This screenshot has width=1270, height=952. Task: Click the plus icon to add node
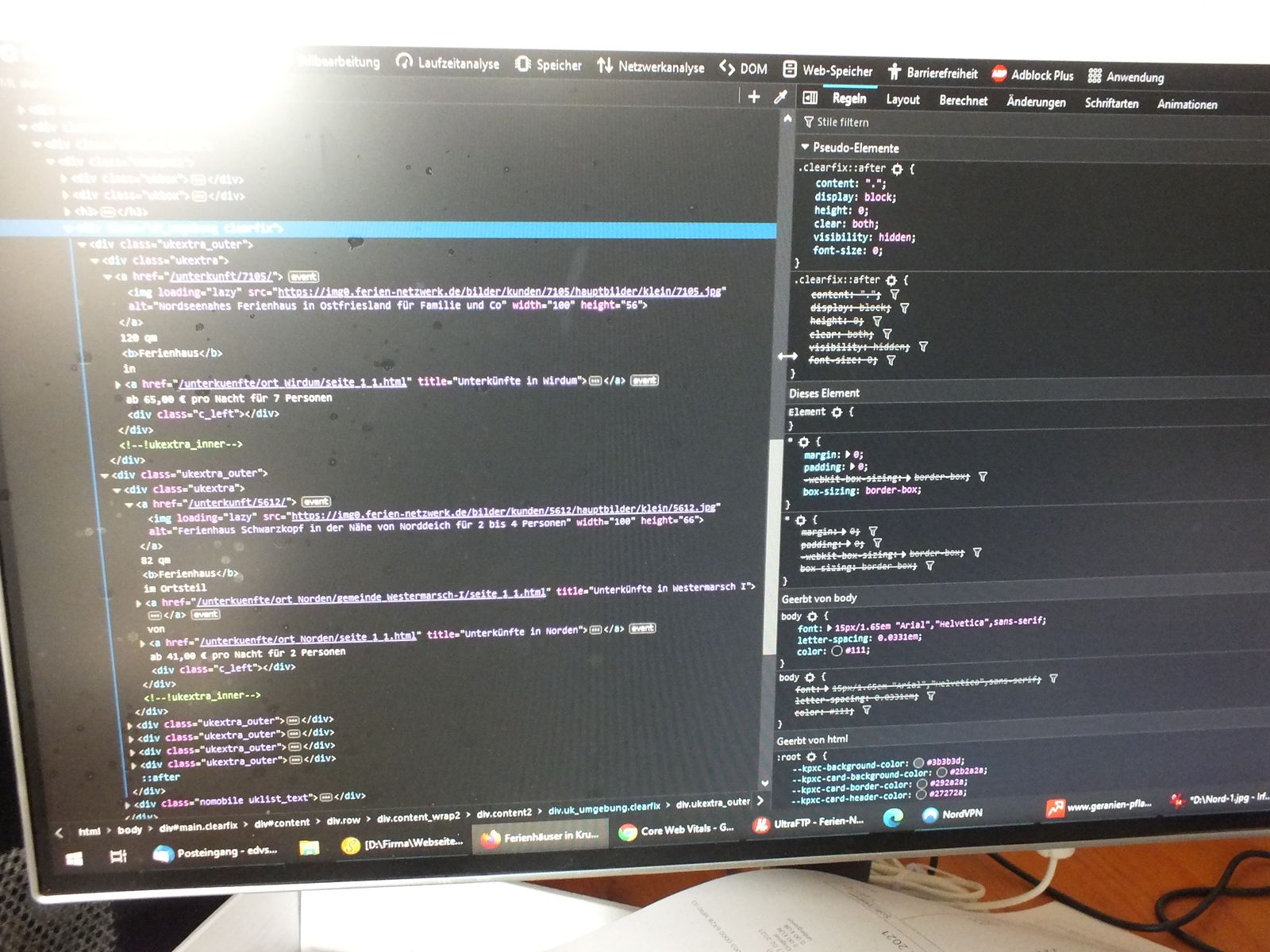753,97
